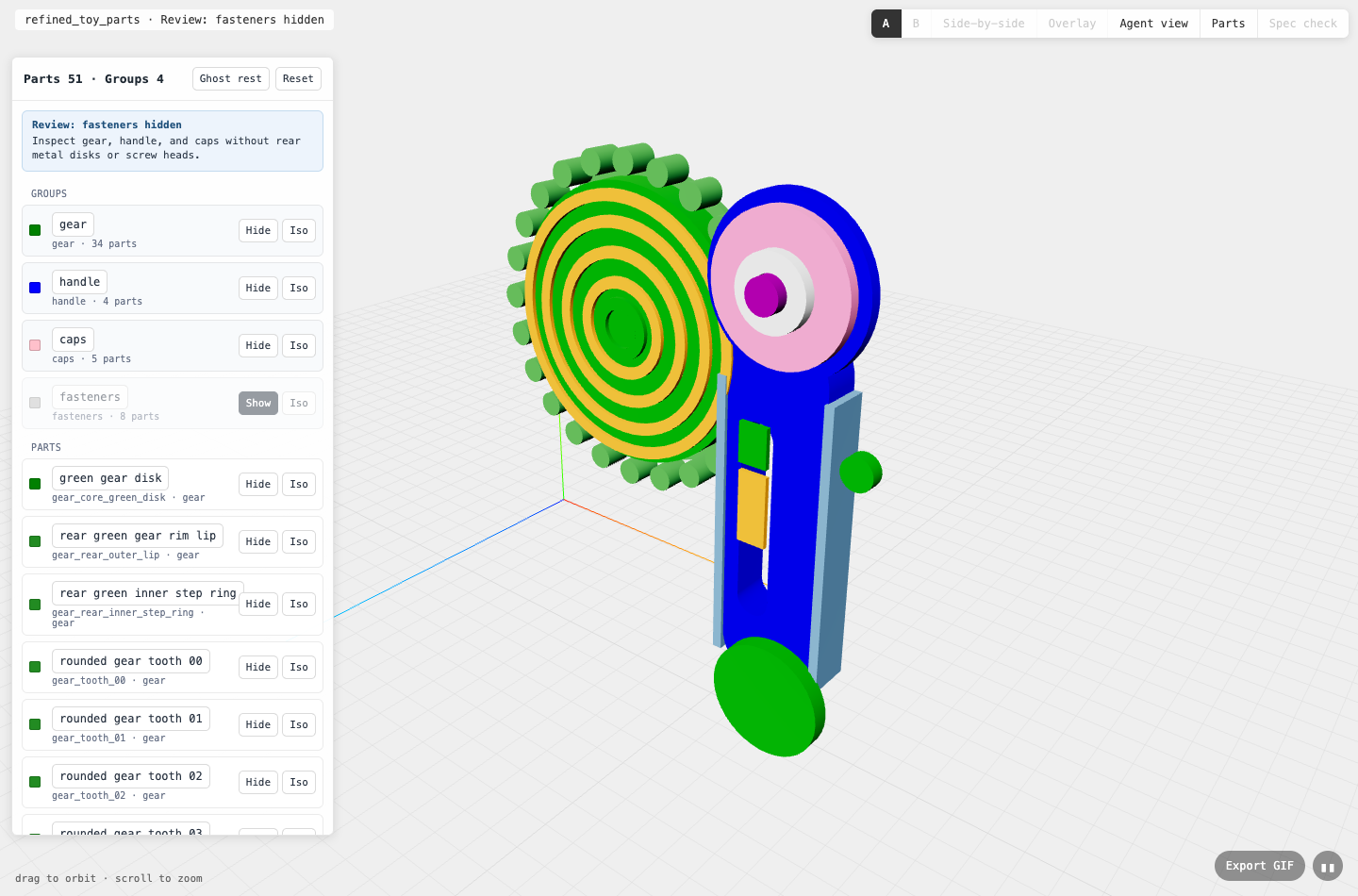The image size is (1358, 896).
Task: Click the 'Review: fasteners hidden' notice text
Action: click(107, 124)
